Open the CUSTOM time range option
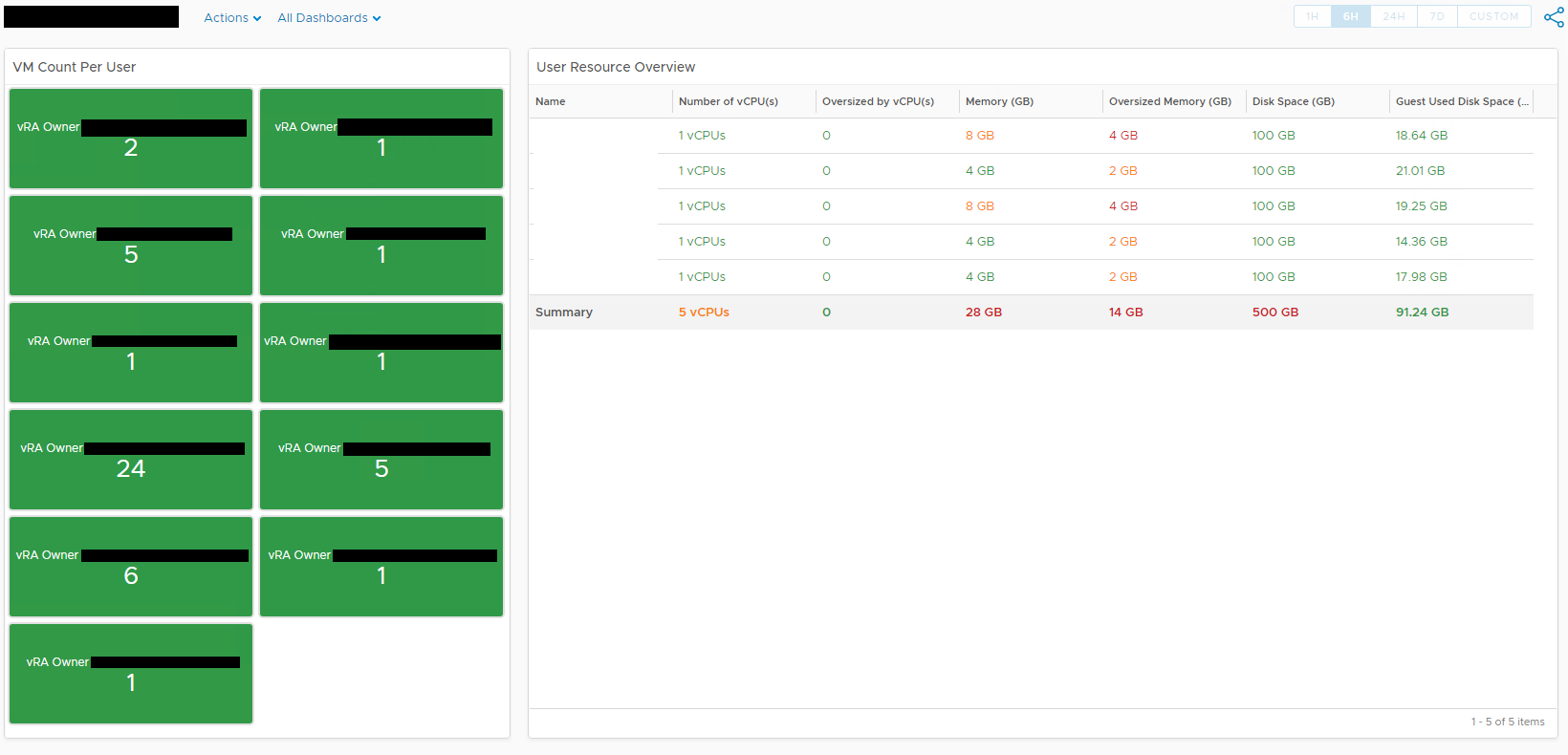The image size is (1568, 755). 1493,17
